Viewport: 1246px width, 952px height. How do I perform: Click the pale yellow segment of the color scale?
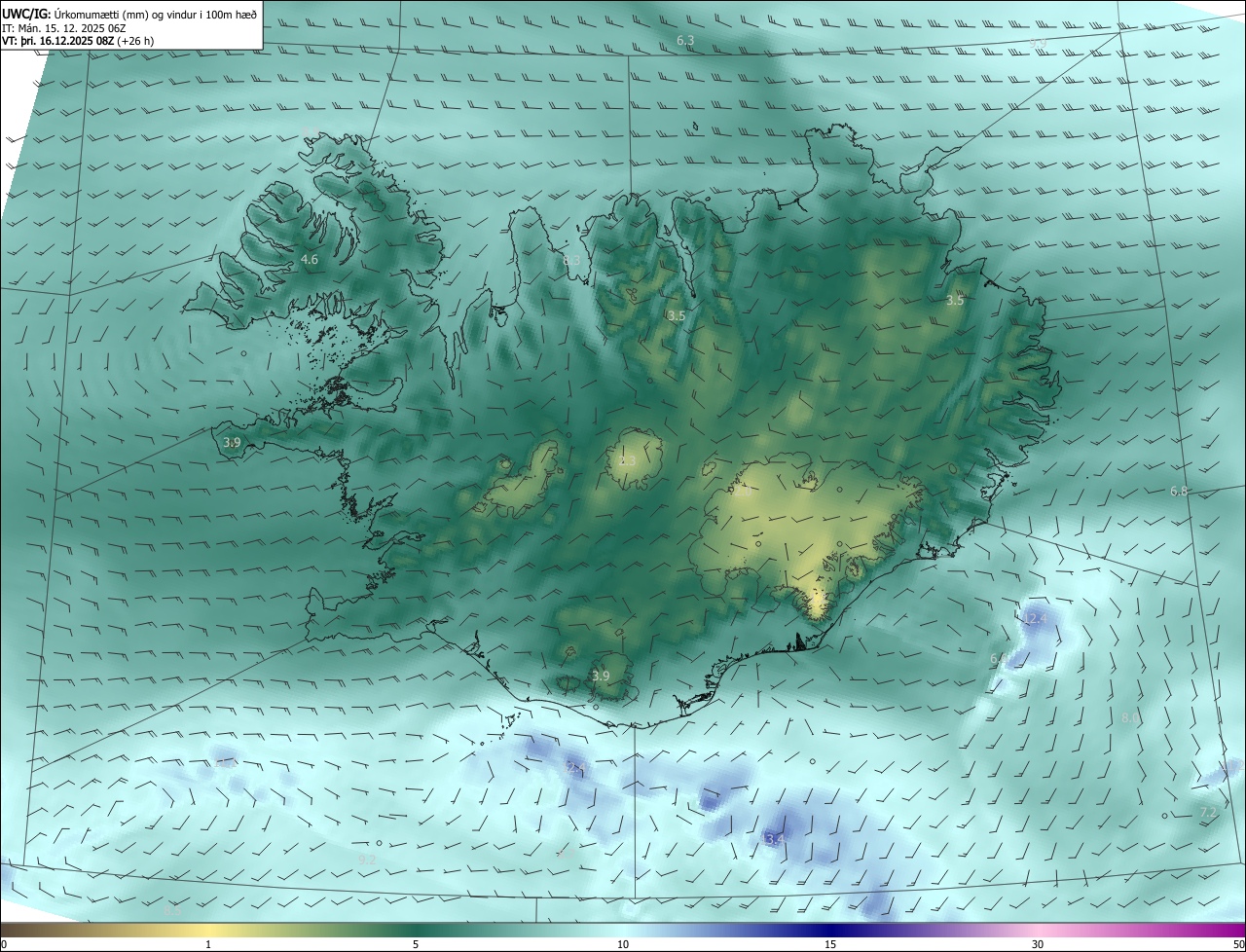point(209,930)
